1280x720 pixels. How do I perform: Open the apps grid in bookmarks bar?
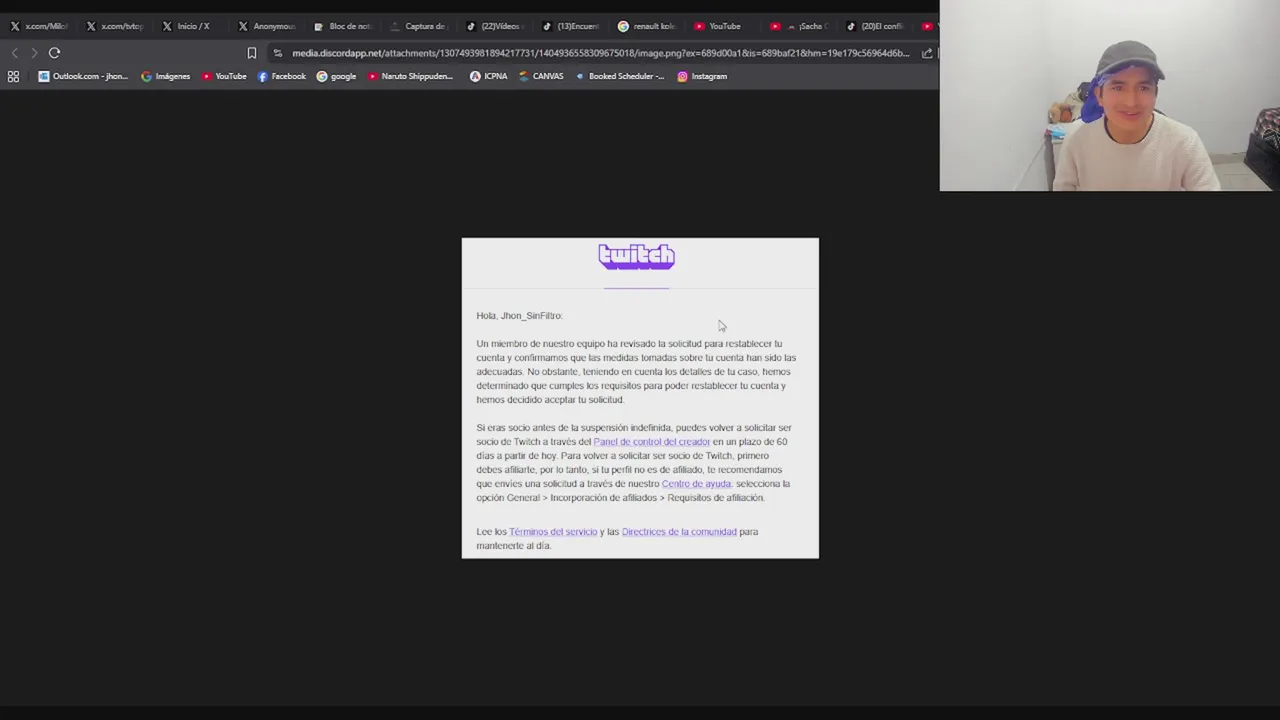(x=13, y=76)
